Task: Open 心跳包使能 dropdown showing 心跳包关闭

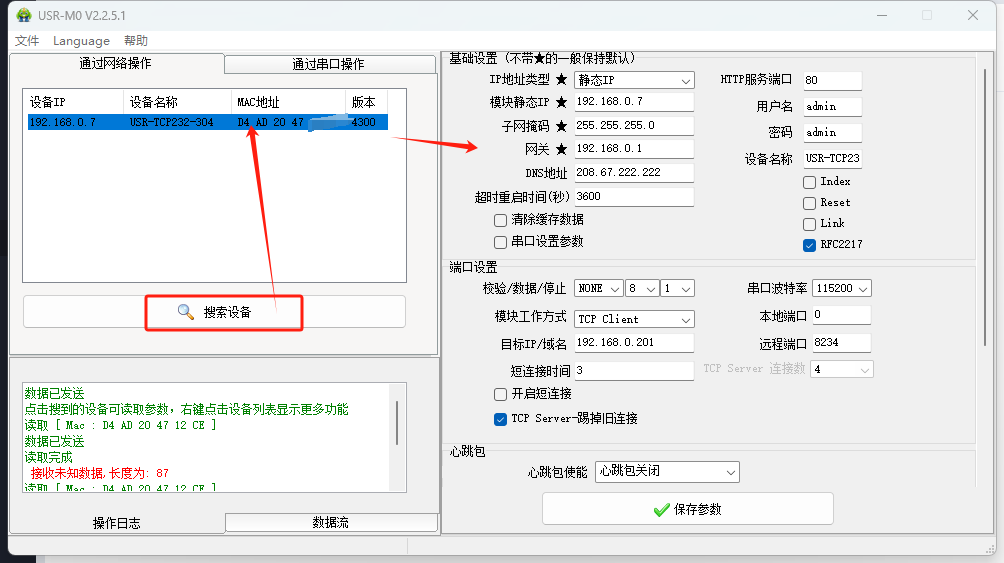Action: coord(667,472)
